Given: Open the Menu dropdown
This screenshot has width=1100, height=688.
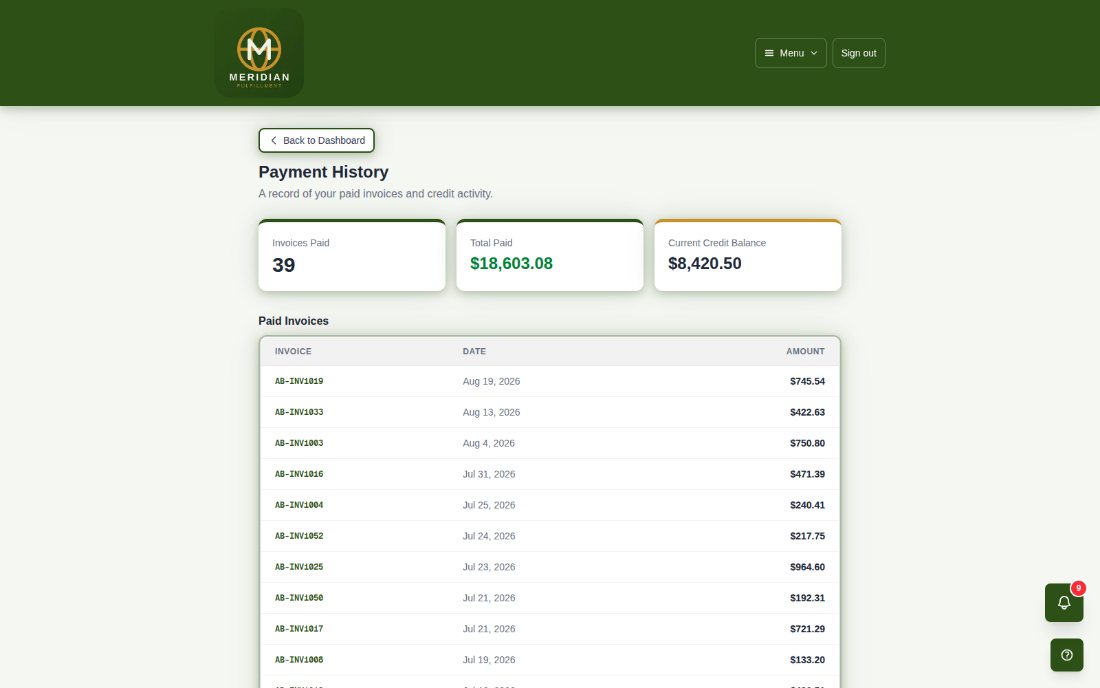Looking at the screenshot, I should (x=791, y=53).
